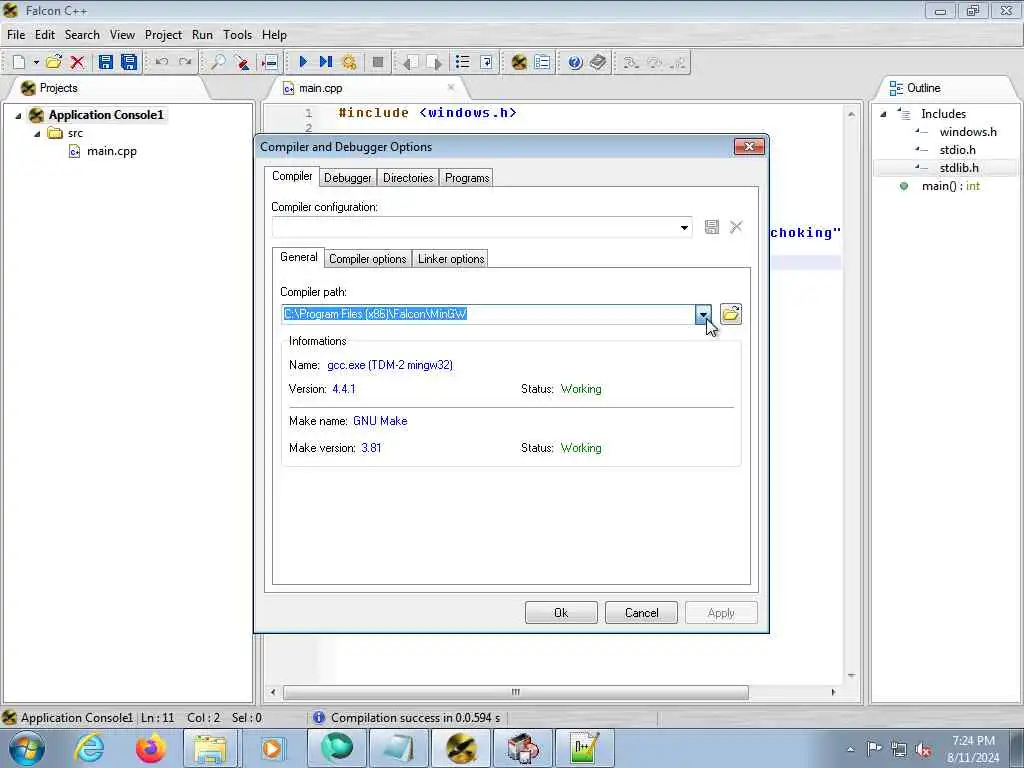Screen dimensions: 1024x768
Task: Click the muted volume tray icon
Action: [923, 750]
